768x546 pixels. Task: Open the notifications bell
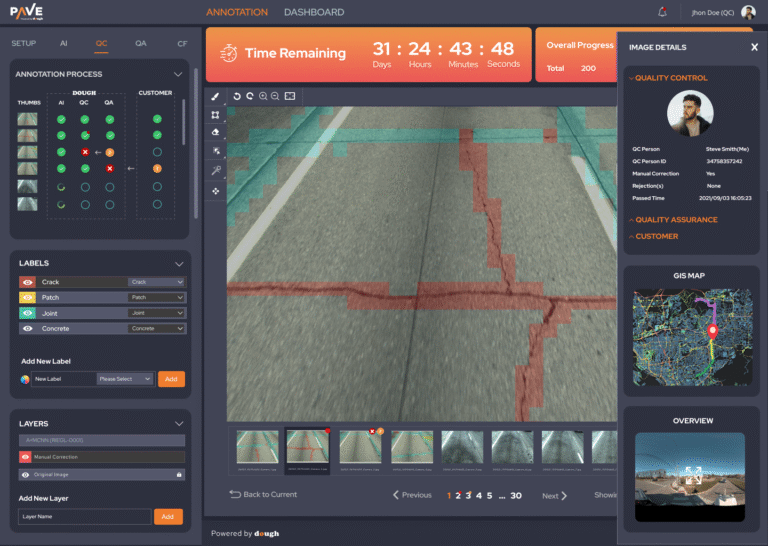662,12
